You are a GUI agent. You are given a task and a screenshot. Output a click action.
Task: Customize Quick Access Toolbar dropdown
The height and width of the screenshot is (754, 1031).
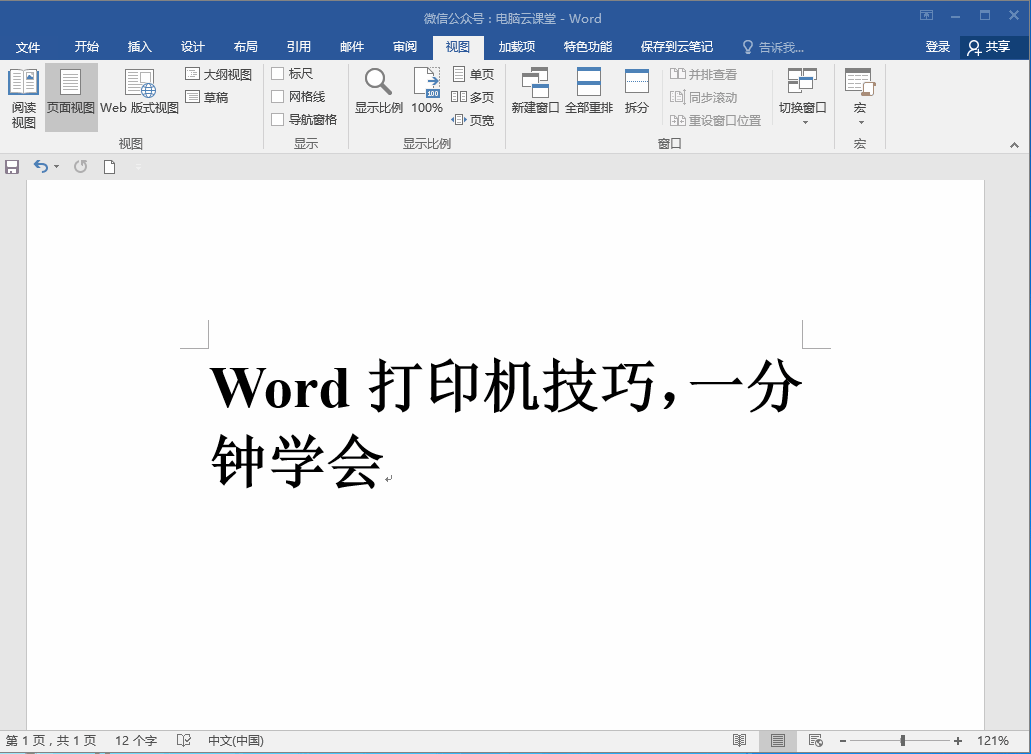138,167
